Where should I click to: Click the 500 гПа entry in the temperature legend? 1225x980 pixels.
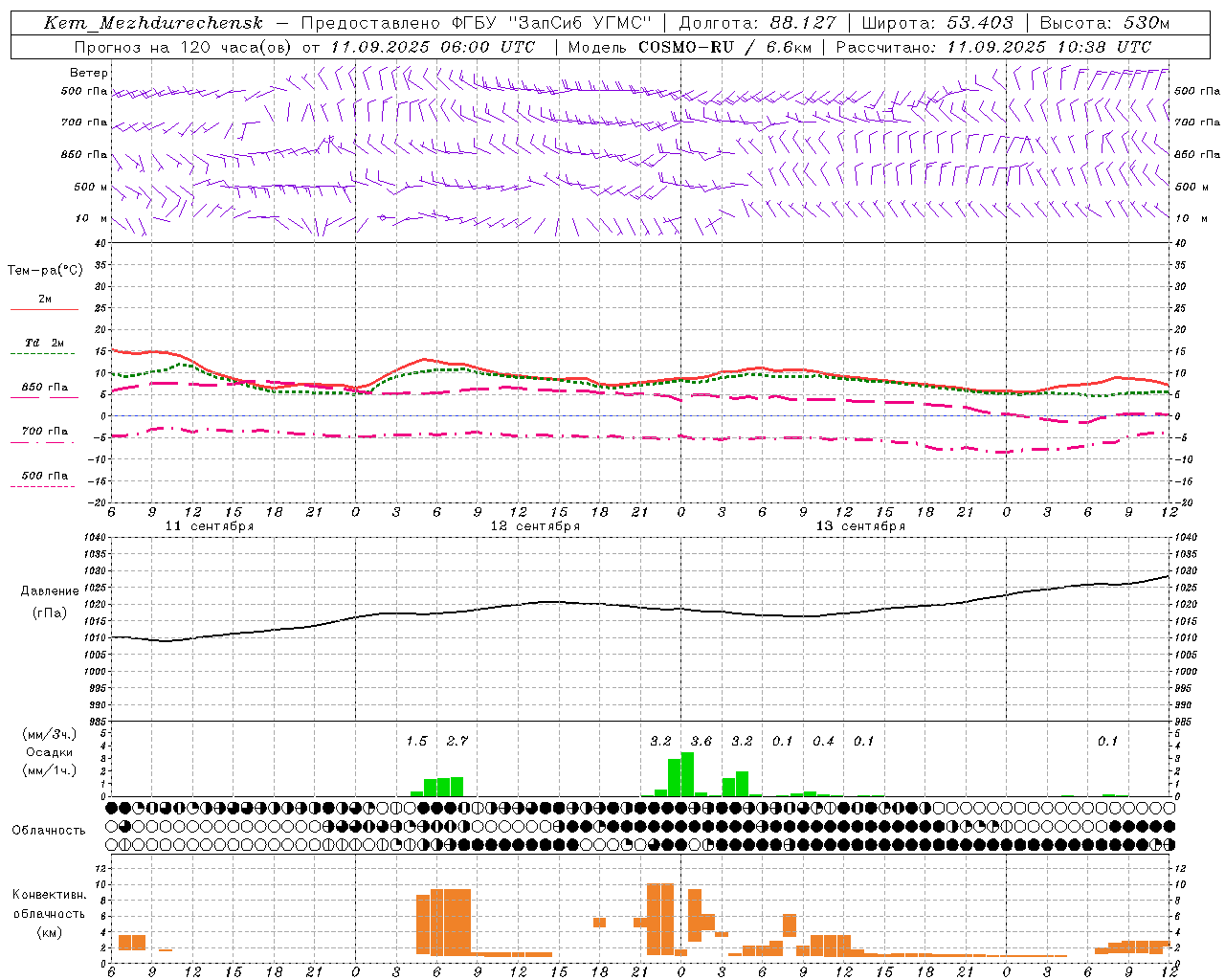[x=45, y=476]
